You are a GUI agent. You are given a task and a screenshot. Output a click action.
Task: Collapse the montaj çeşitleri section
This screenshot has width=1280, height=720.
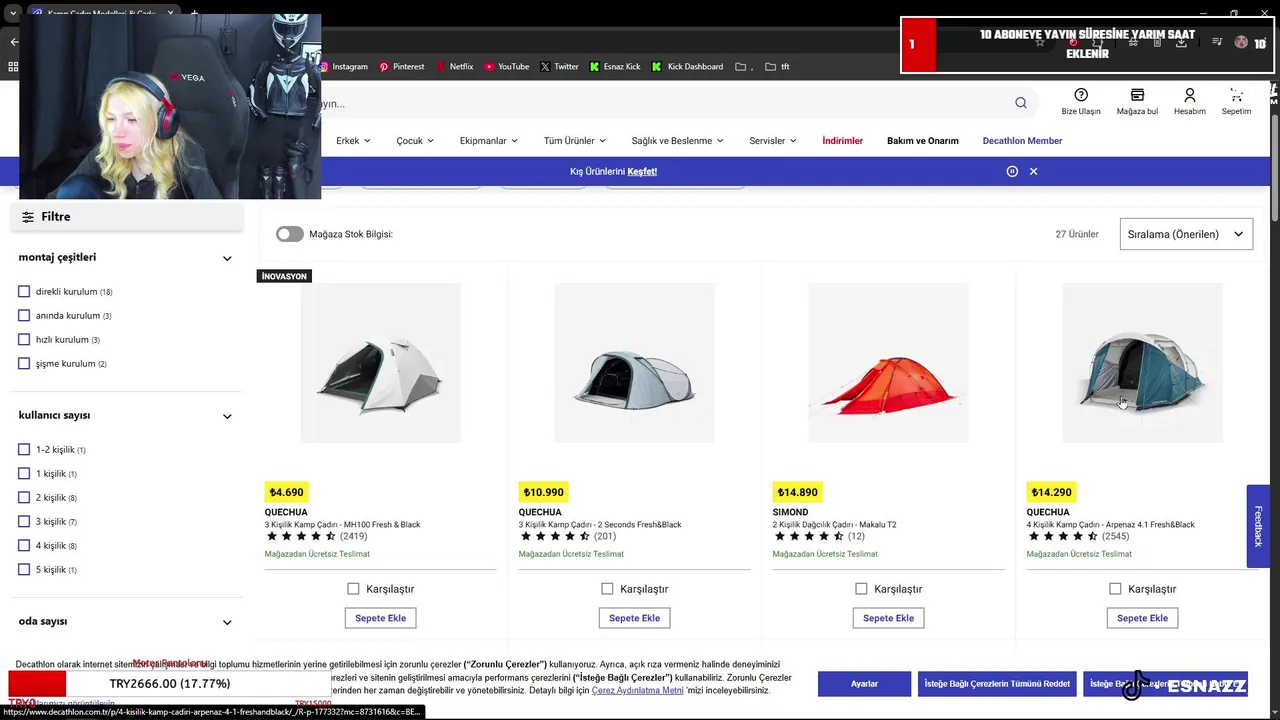[227, 258]
